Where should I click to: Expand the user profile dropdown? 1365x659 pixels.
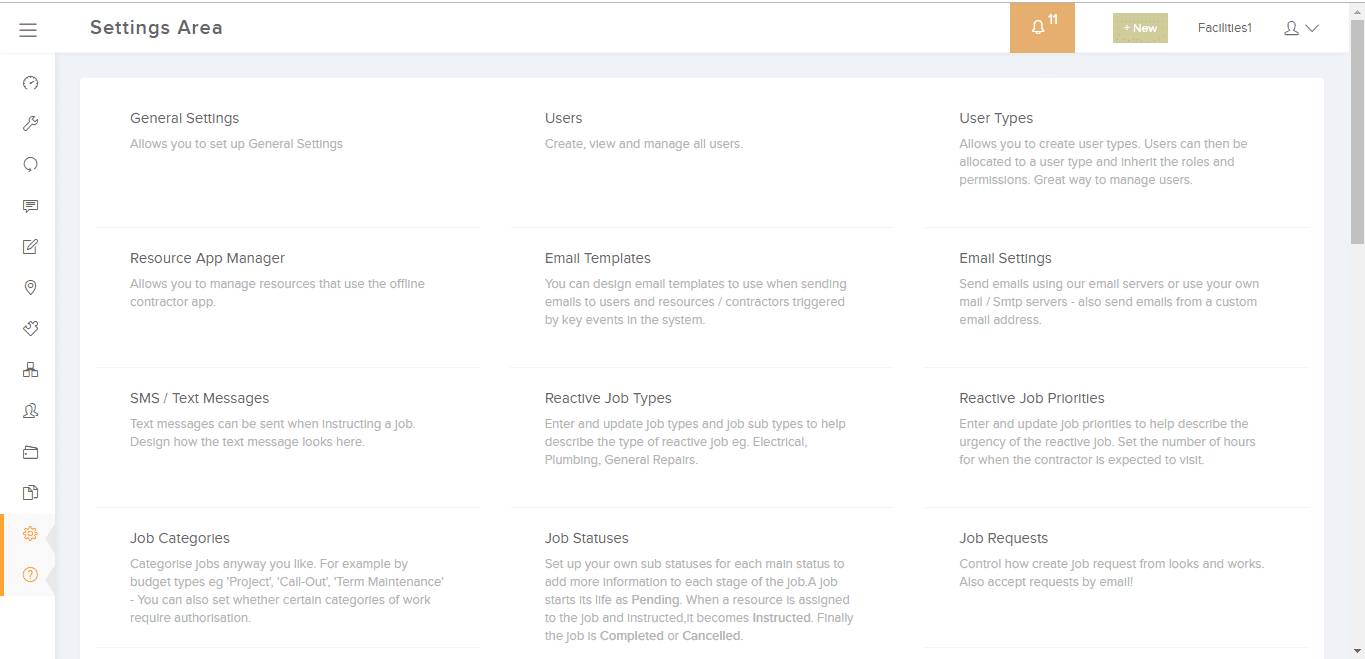tap(1301, 28)
